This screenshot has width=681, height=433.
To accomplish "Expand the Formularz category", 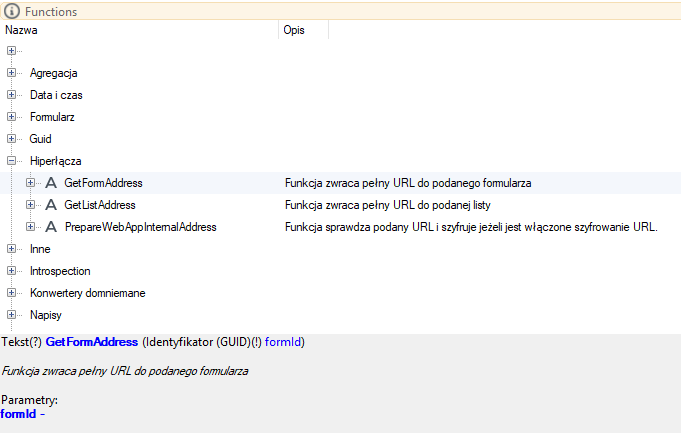I will coord(11,117).
